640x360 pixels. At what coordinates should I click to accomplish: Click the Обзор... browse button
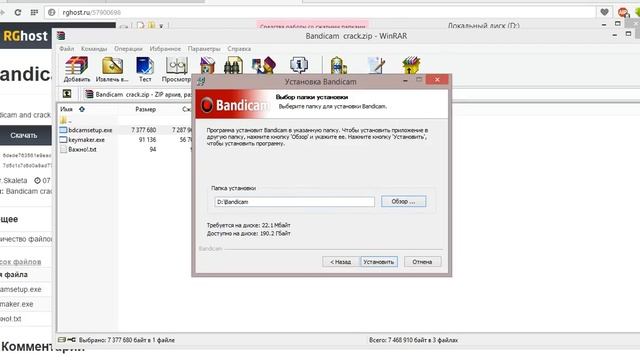click(x=403, y=201)
